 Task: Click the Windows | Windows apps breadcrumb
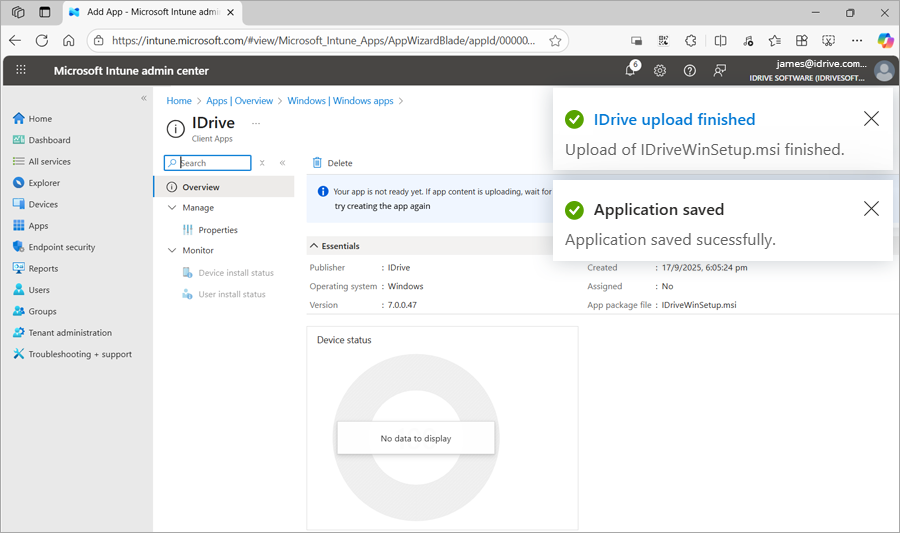click(x=340, y=101)
